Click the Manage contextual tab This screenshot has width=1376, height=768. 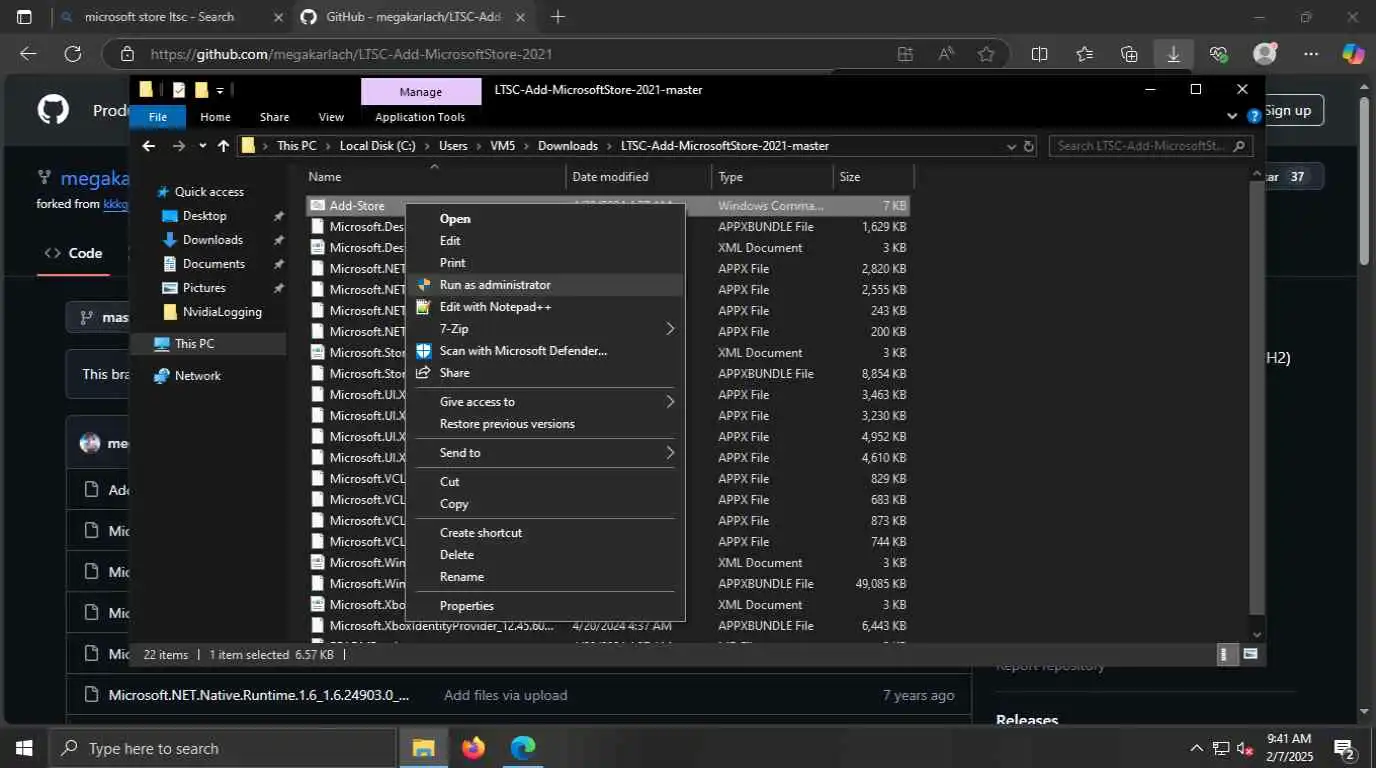pos(420,91)
